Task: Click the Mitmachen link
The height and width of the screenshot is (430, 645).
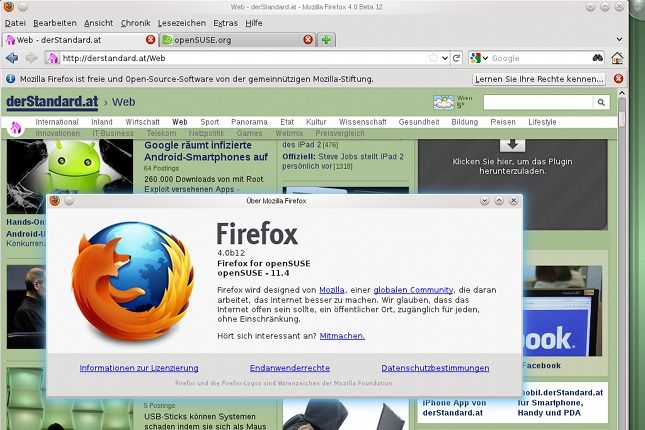Action: (342, 336)
